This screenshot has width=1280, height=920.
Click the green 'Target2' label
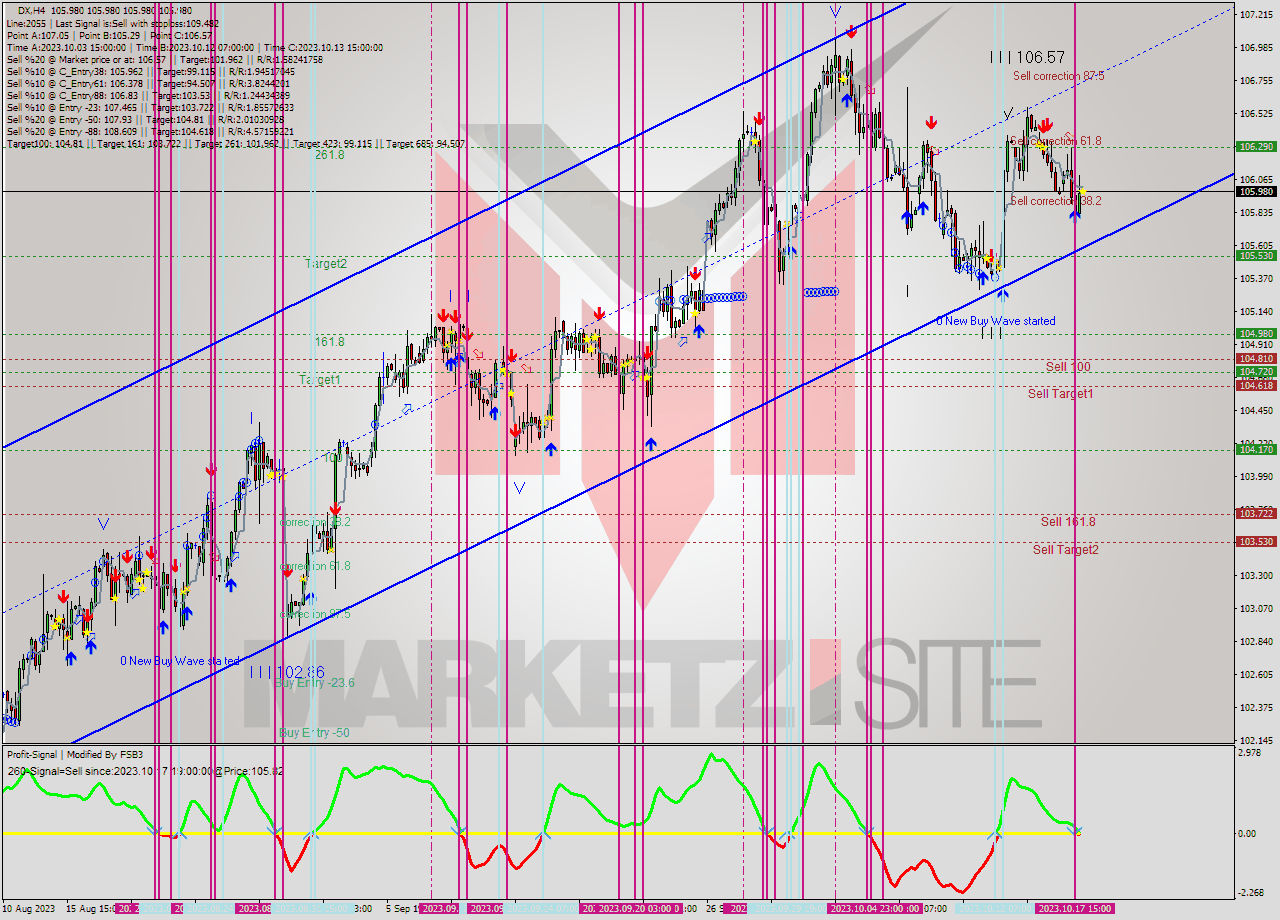tap(326, 264)
